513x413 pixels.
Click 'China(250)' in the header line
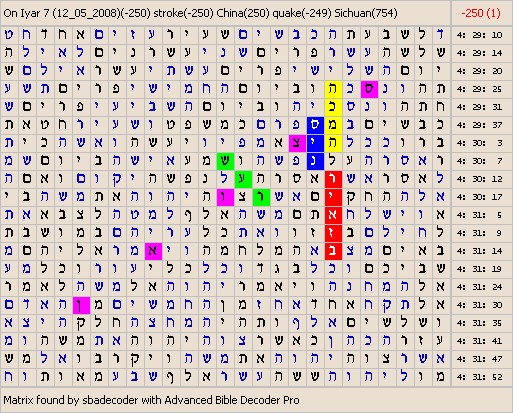(243, 13)
